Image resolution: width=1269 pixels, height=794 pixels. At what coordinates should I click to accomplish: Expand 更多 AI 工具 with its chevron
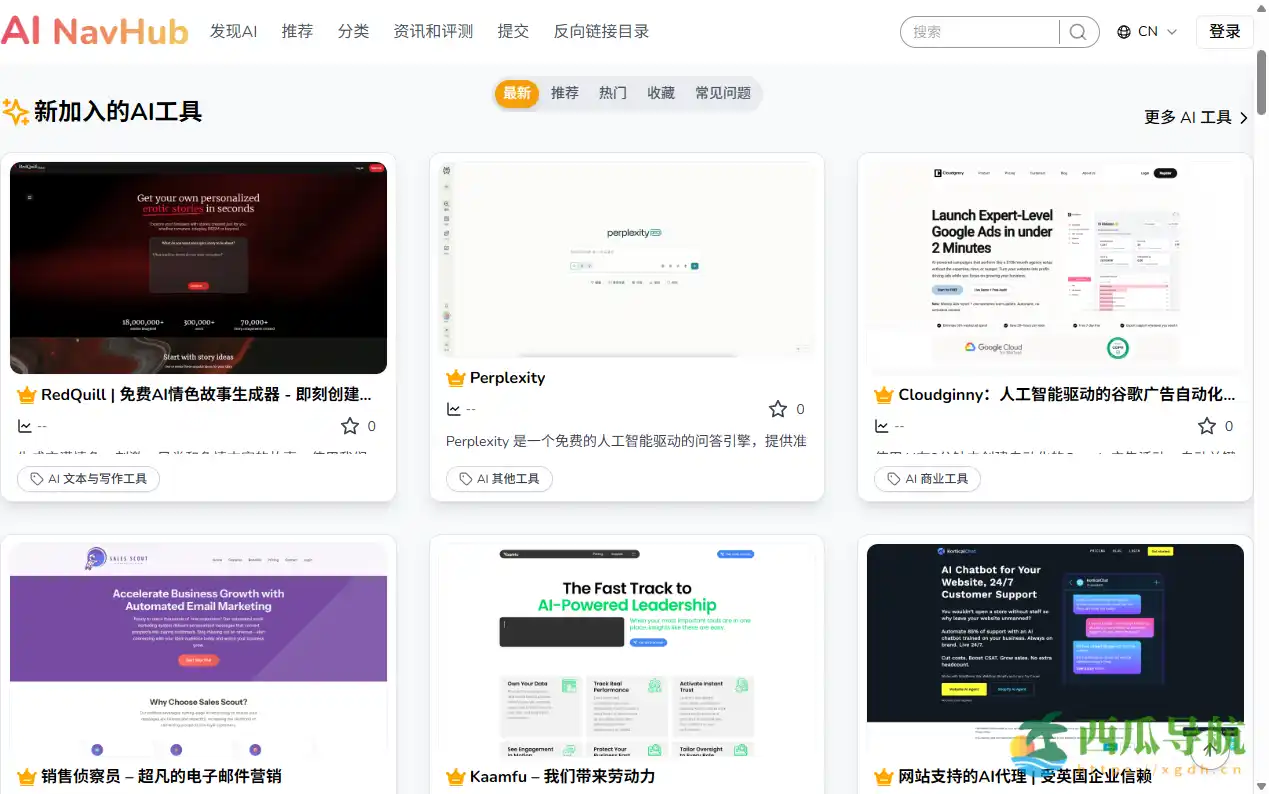point(1195,117)
